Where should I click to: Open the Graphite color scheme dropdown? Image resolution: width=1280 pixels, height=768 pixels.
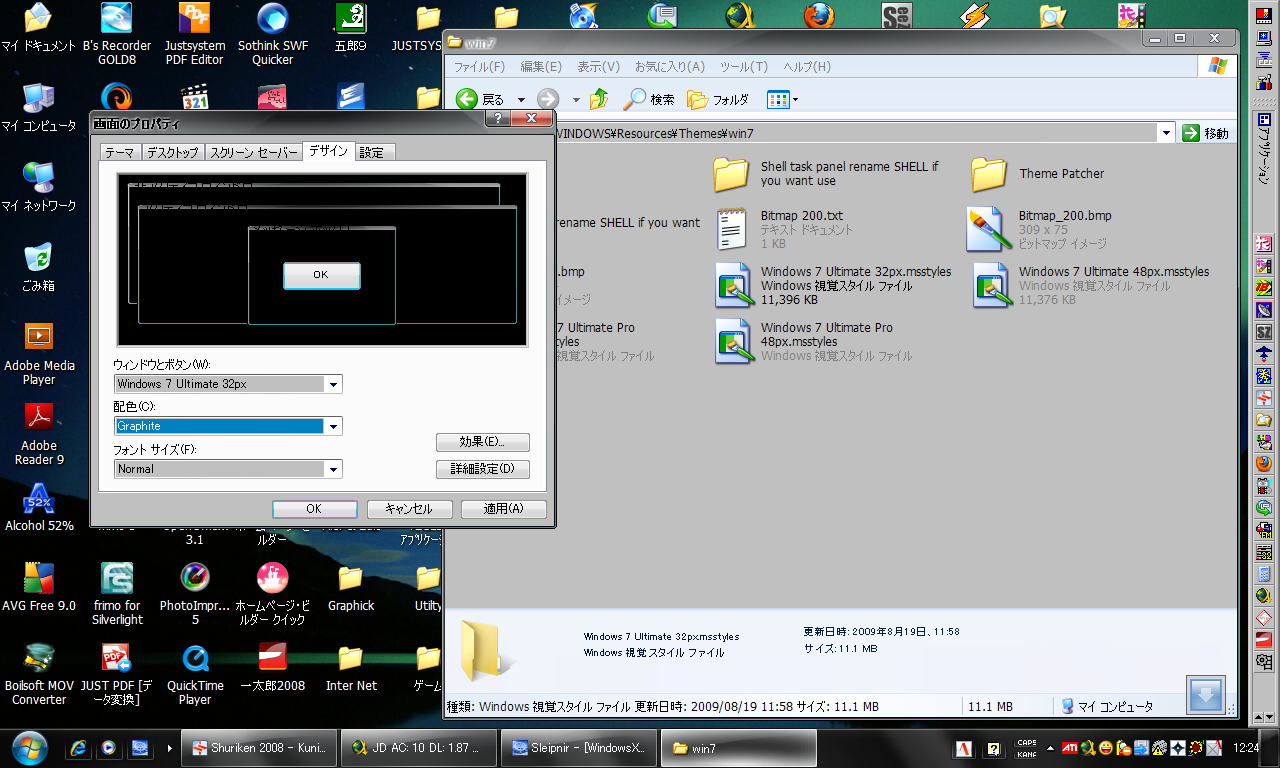333,426
